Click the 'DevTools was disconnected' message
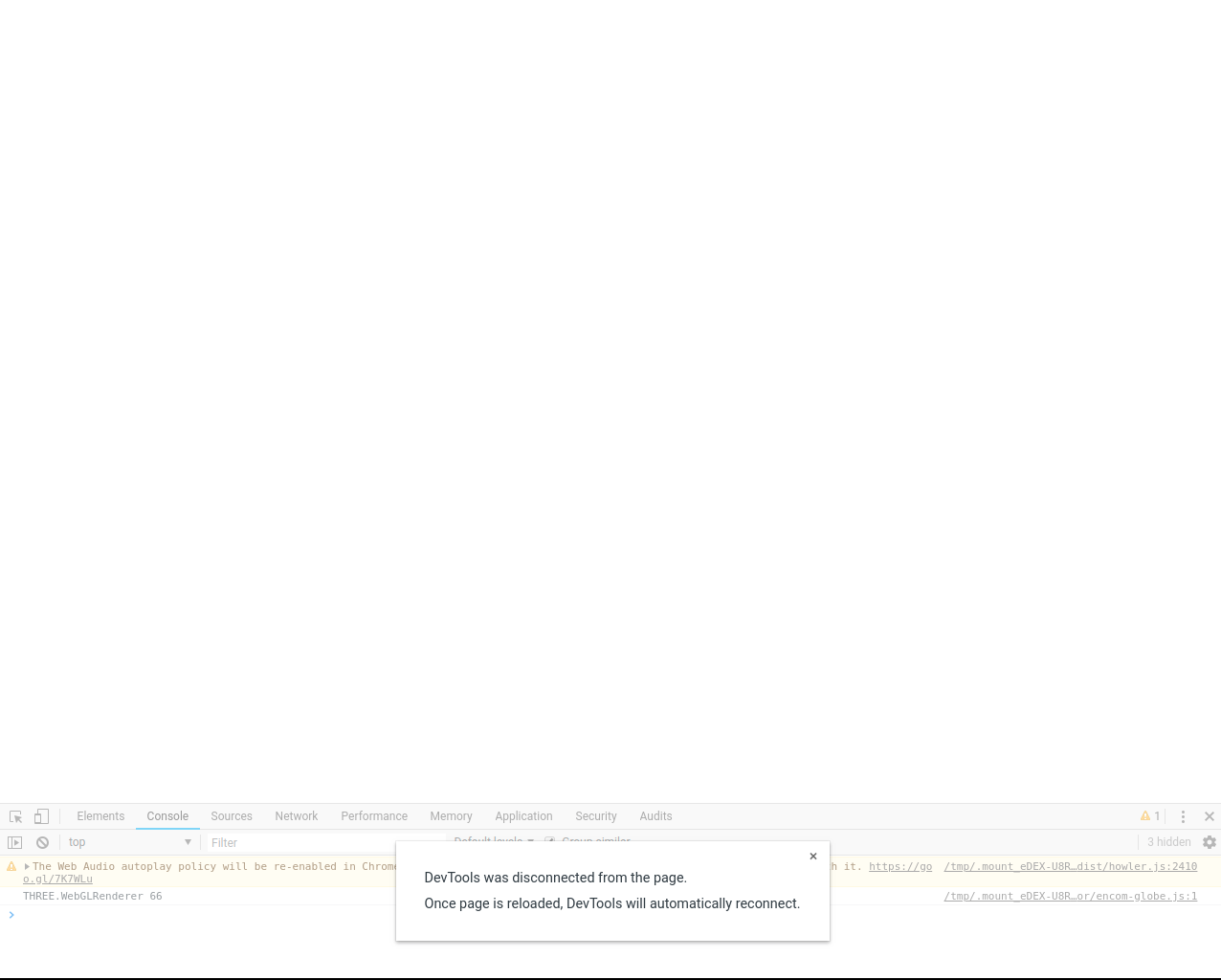This screenshot has width=1221, height=980. coord(556,878)
